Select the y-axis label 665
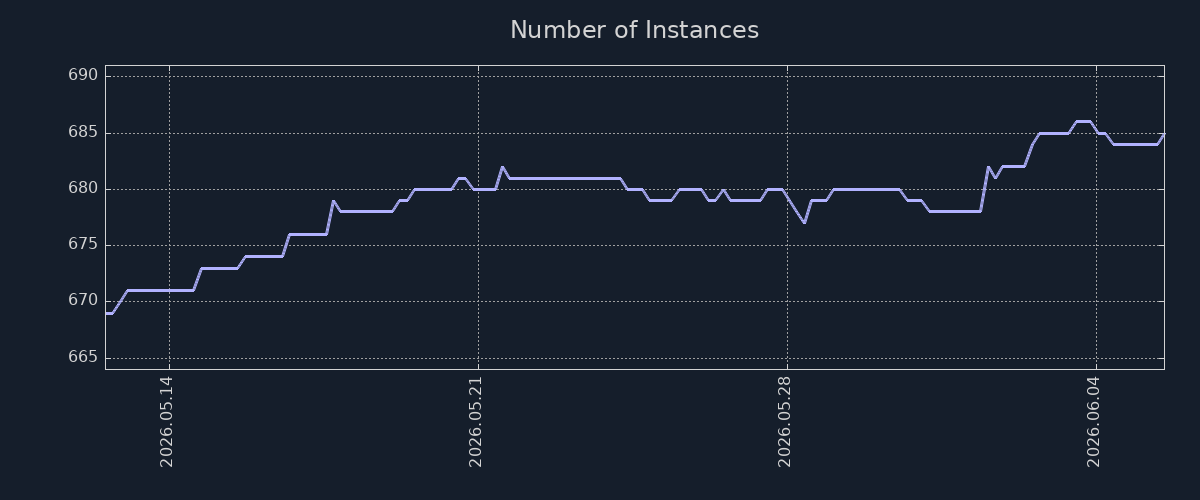1200x500 pixels. click(x=84, y=357)
